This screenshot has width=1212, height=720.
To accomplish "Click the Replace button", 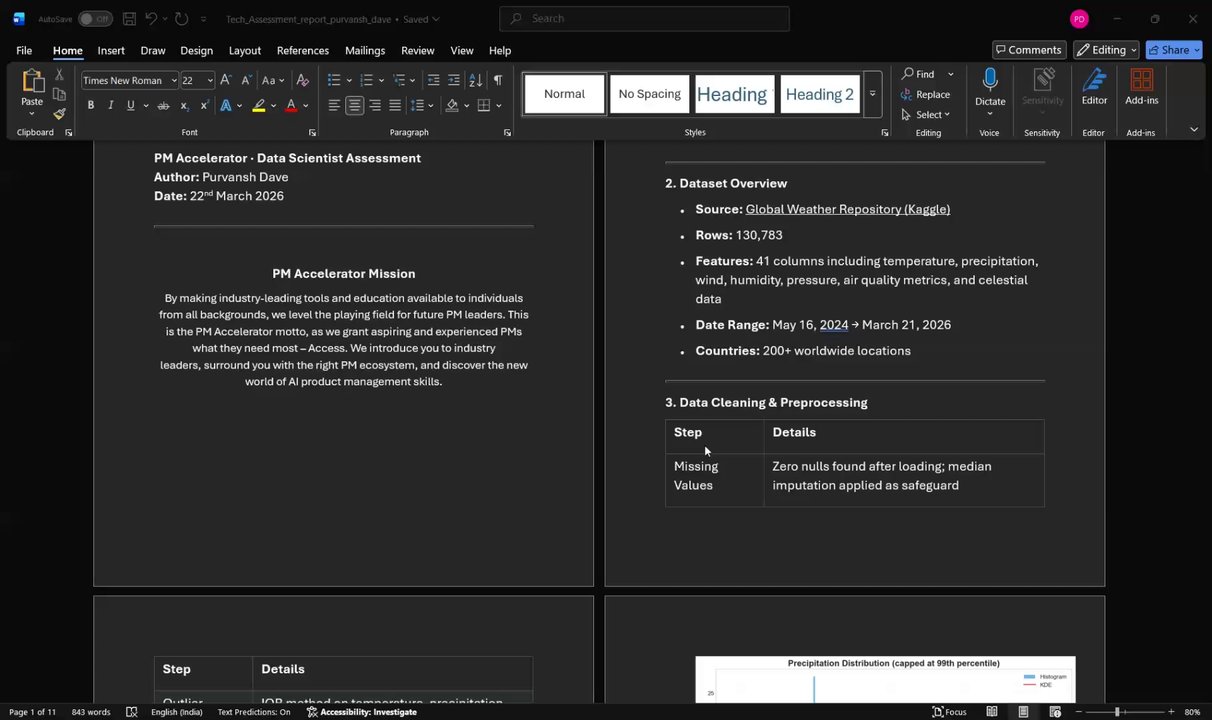I will coord(926,94).
